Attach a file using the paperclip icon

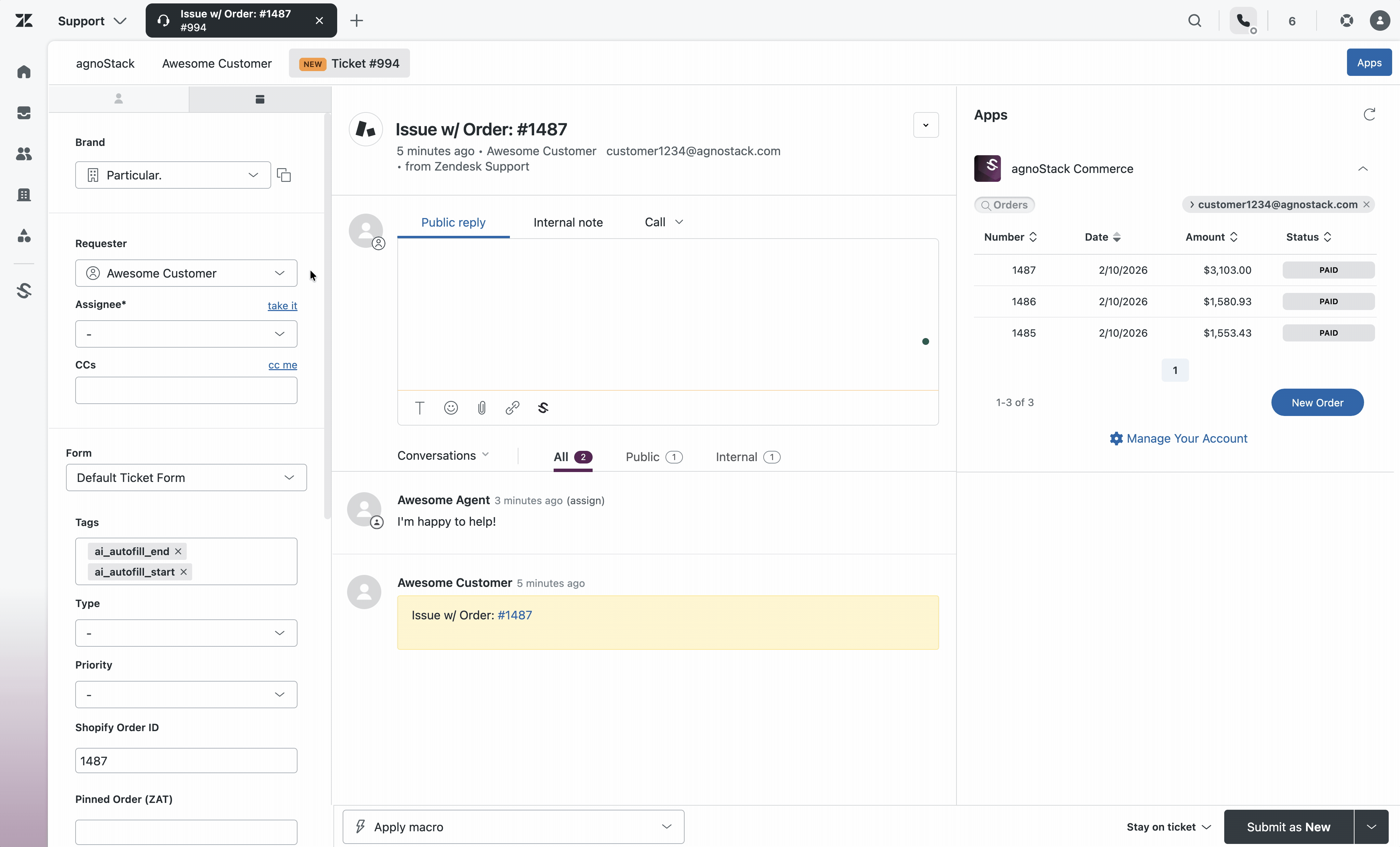481,408
